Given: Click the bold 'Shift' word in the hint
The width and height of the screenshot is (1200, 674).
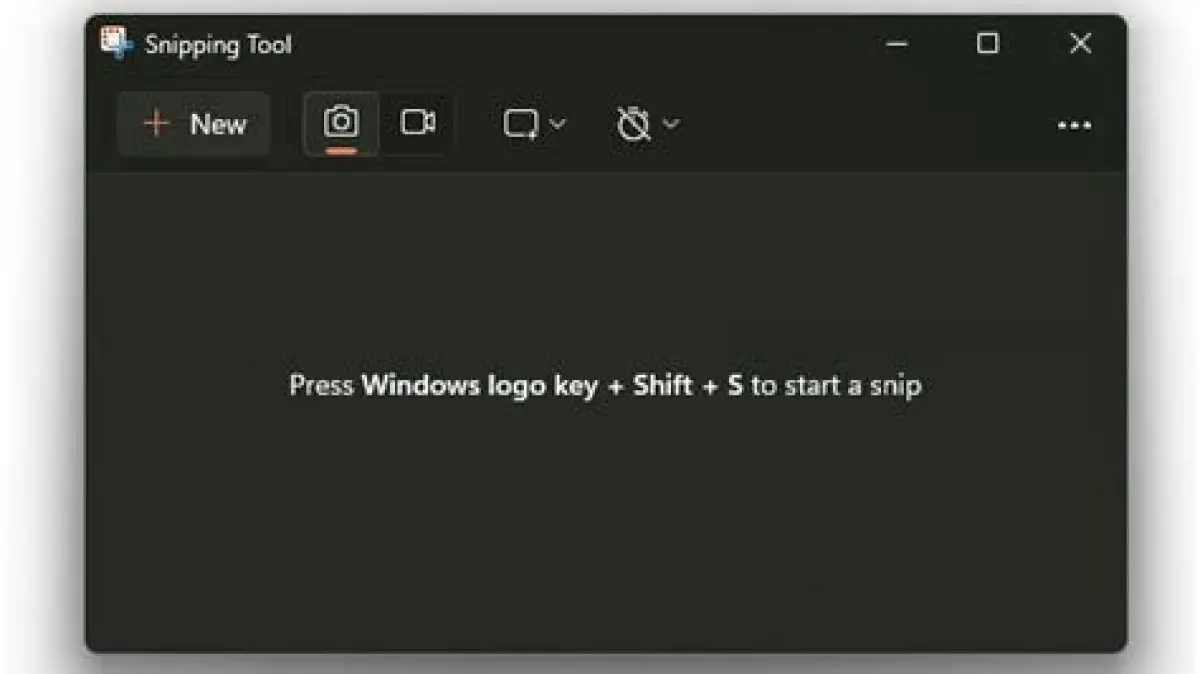Looking at the screenshot, I should [x=663, y=385].
